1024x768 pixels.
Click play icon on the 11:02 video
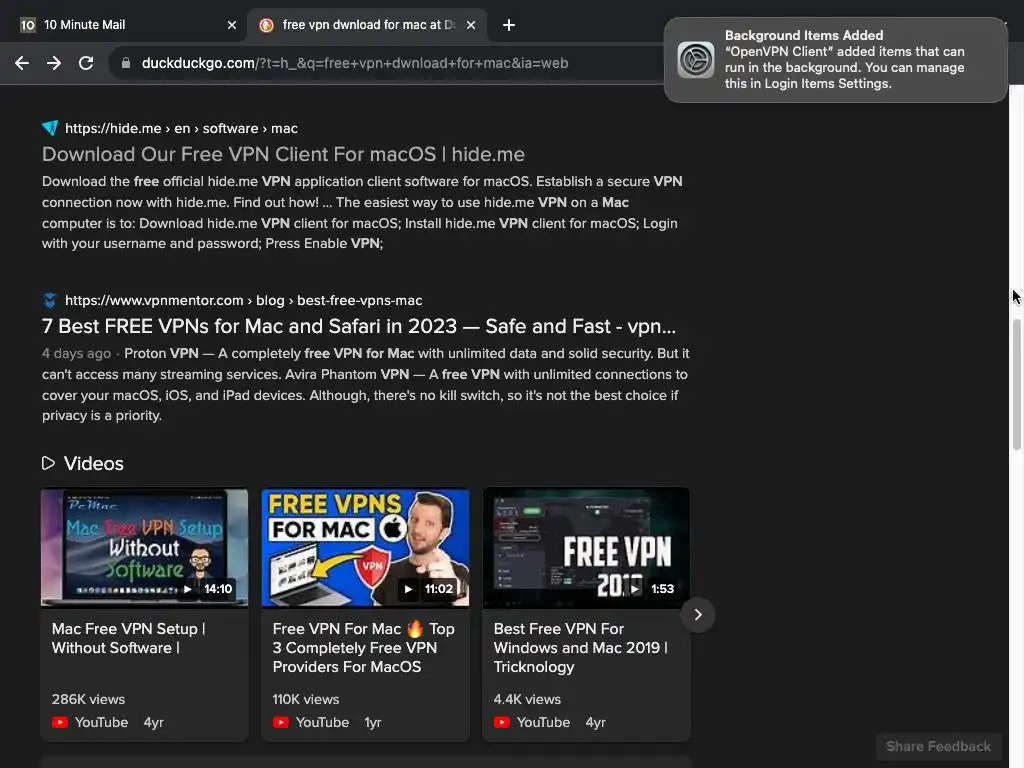(408, 589)
